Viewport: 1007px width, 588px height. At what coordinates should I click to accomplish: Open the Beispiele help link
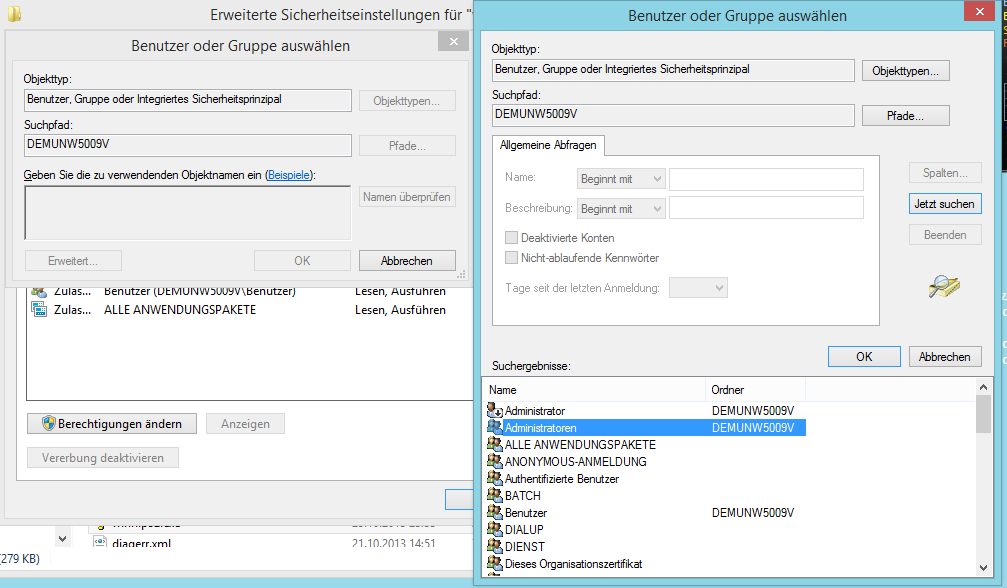[x=288, y=175]
